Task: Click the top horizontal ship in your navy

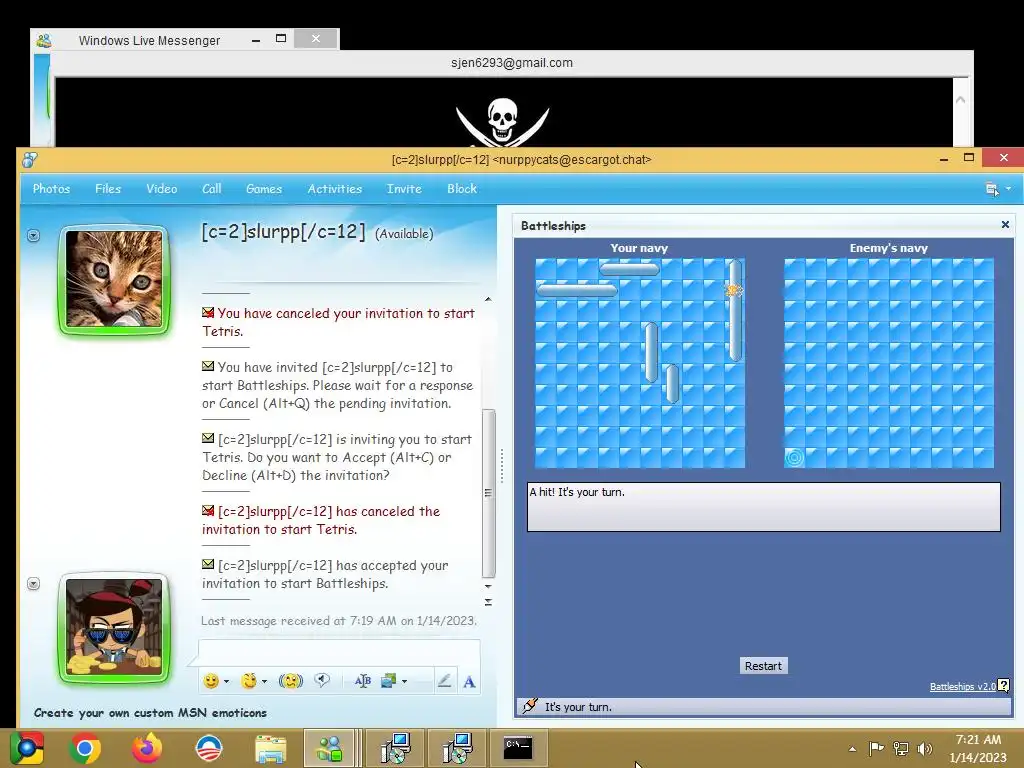Action: tap(629, 268)
